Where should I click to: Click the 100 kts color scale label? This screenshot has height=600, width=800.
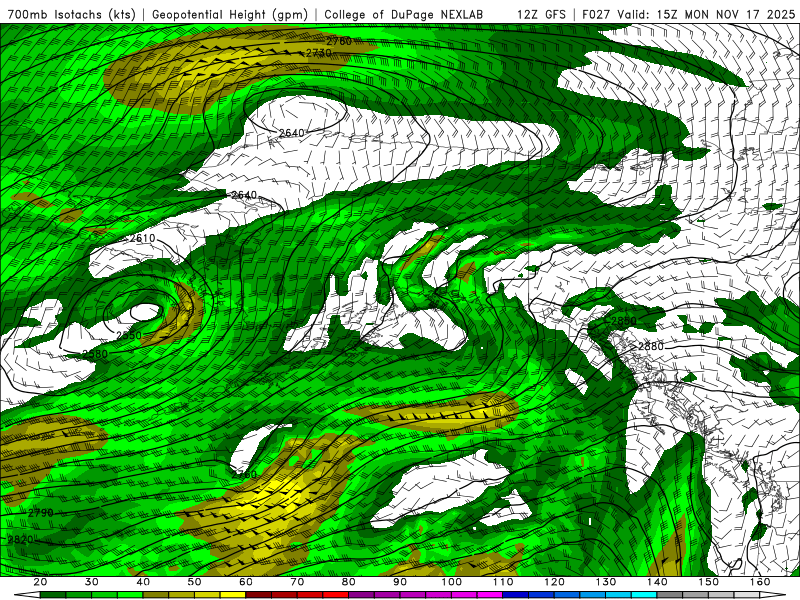452,582
